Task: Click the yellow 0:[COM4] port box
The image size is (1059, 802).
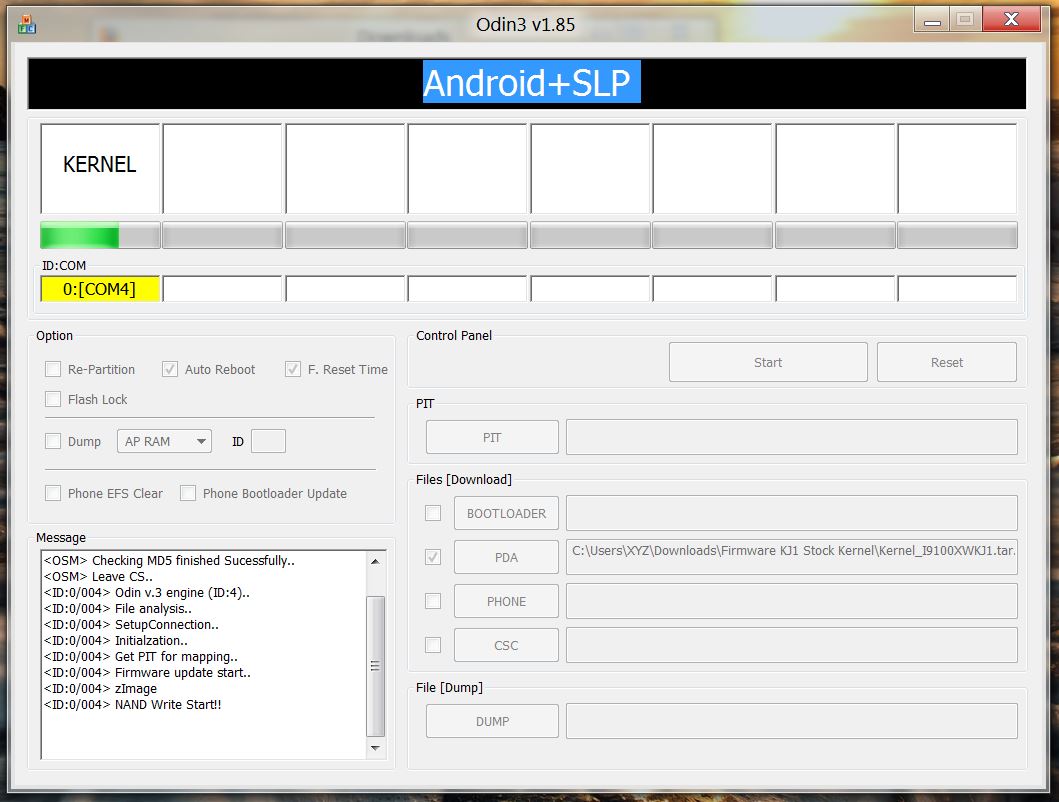Action: click(x=100, y=289)
